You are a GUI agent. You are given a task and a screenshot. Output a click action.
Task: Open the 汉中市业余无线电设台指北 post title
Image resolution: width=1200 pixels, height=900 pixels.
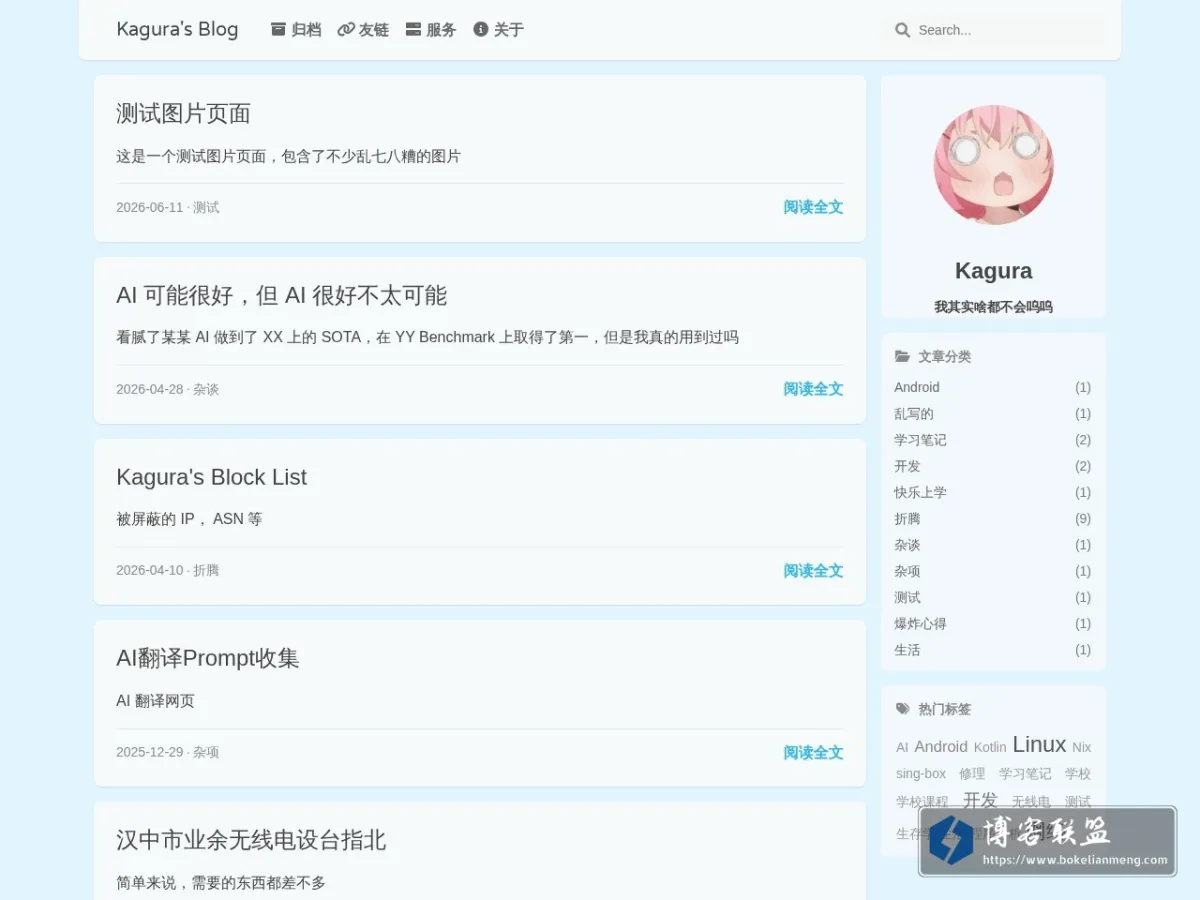click(251, 840)
